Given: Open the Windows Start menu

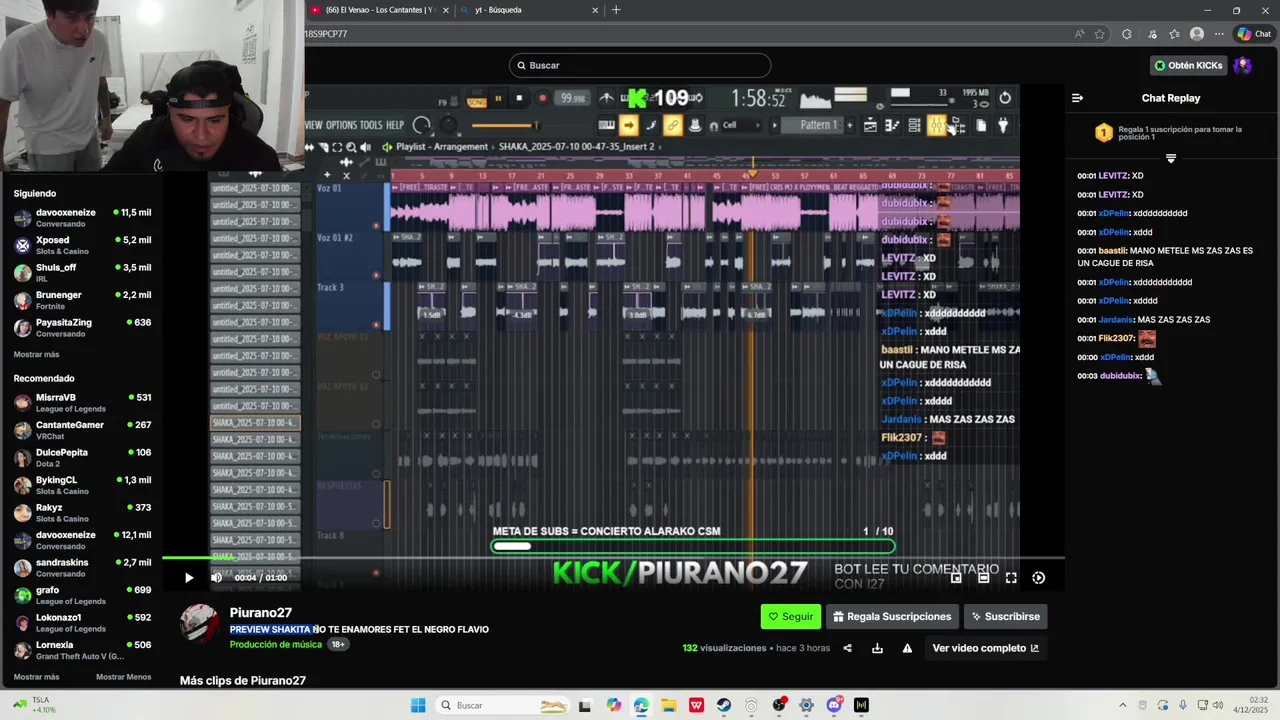Looking at the screenshot, I should click(418, 705).
